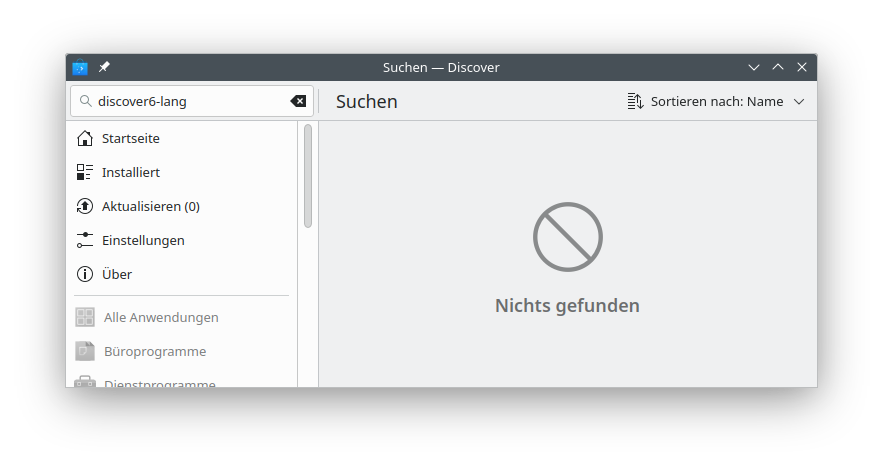Go to Aktualisieren (0) page
The image size is (884, 466).
(x=150, y=206)
